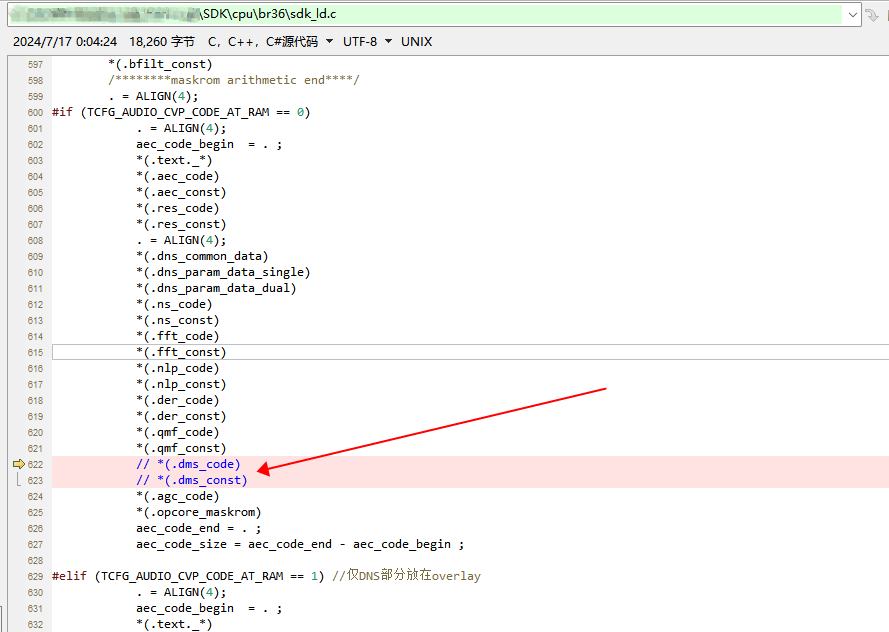
Task: Click the commented line // *(.dms_code)
Action: [x=188, y=464]
